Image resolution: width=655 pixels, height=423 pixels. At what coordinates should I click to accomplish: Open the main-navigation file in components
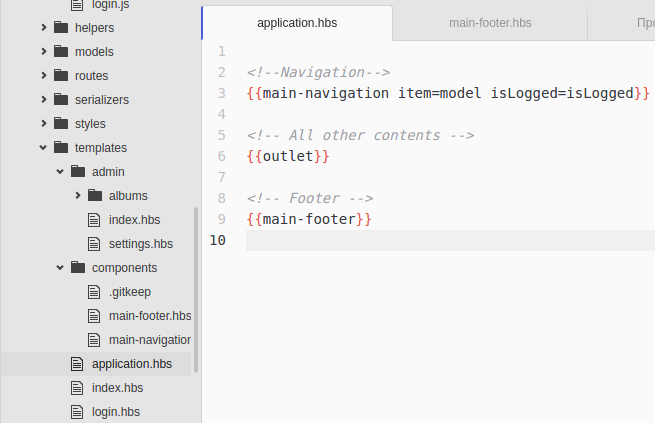pos(150,340)
